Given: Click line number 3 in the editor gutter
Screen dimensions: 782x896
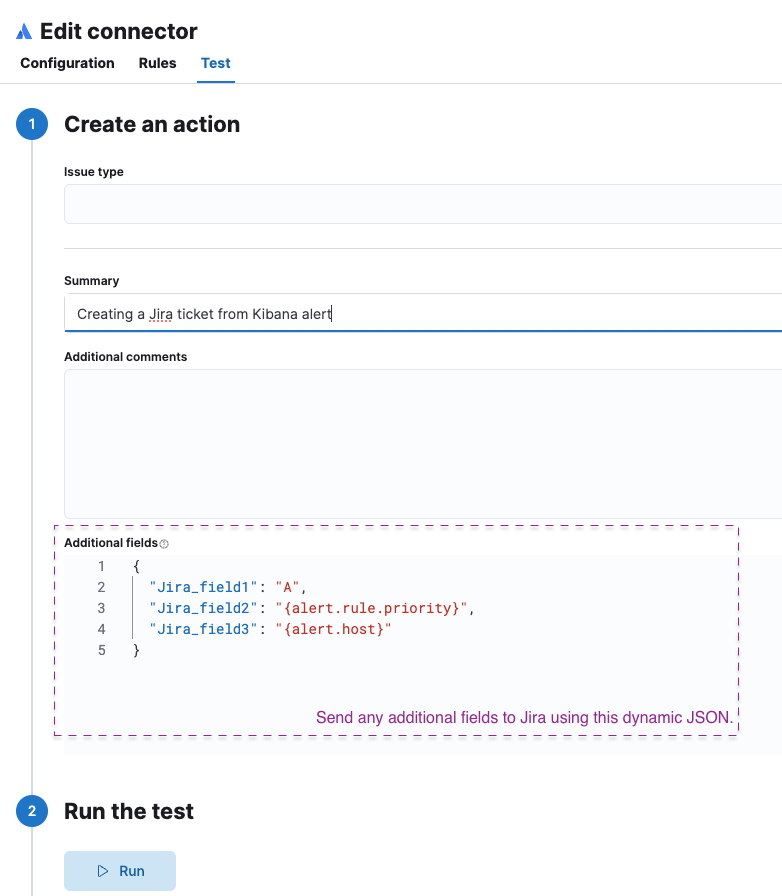Looking at the screenshot, I should point(101,608).
